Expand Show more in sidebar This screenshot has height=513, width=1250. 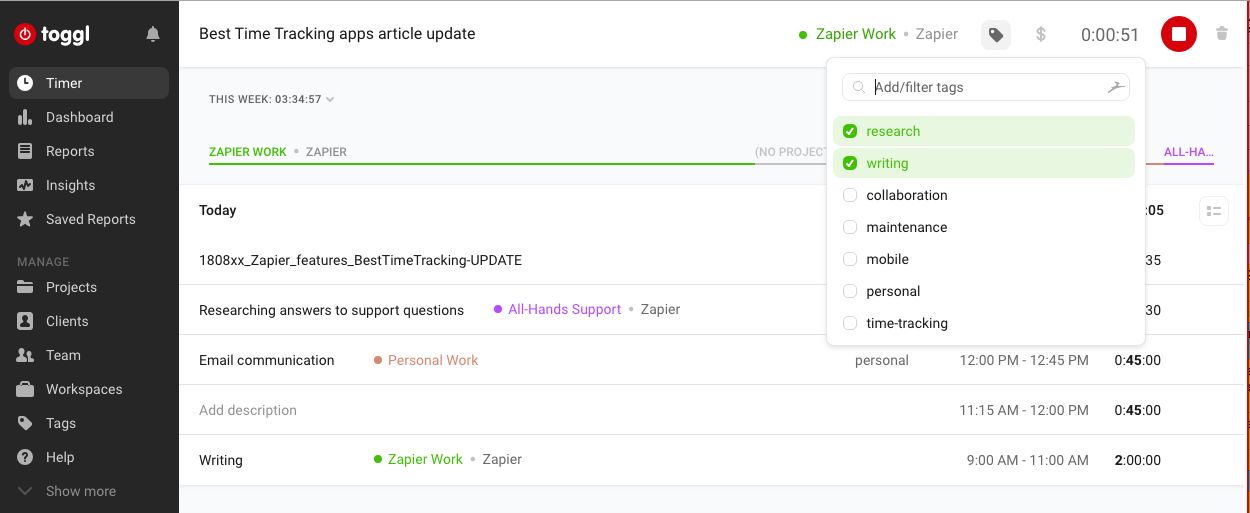coord(80,491)
